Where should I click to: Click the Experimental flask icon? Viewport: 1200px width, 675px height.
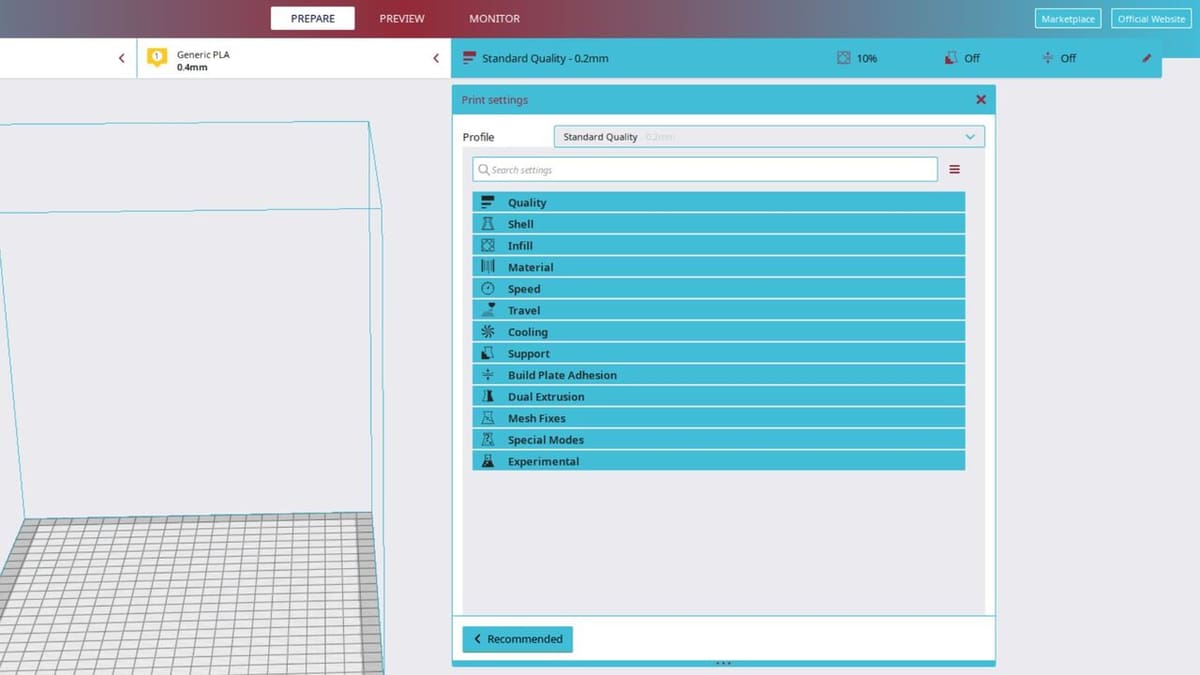click(x=488, y=461)
